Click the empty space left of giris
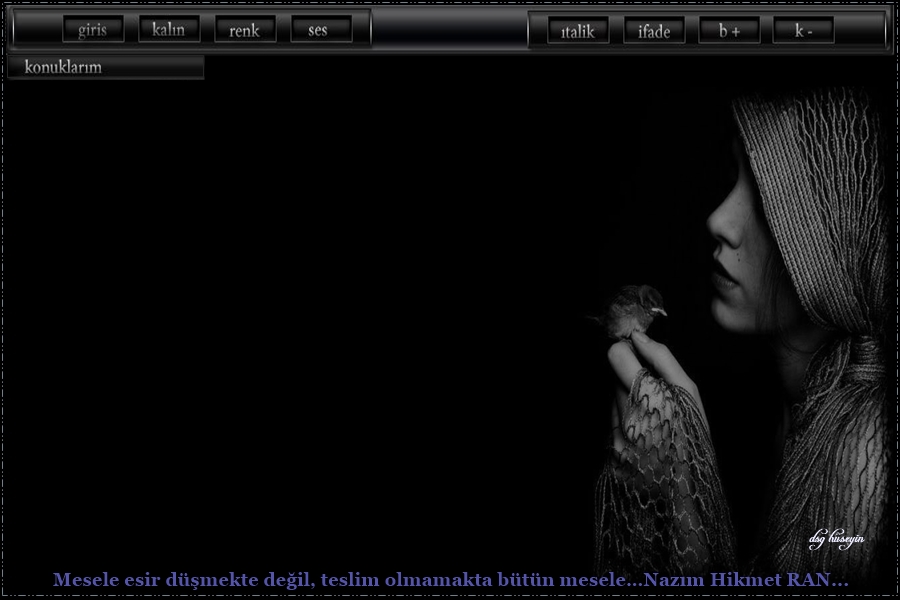The image size is (900, 600). pos(36,30)
